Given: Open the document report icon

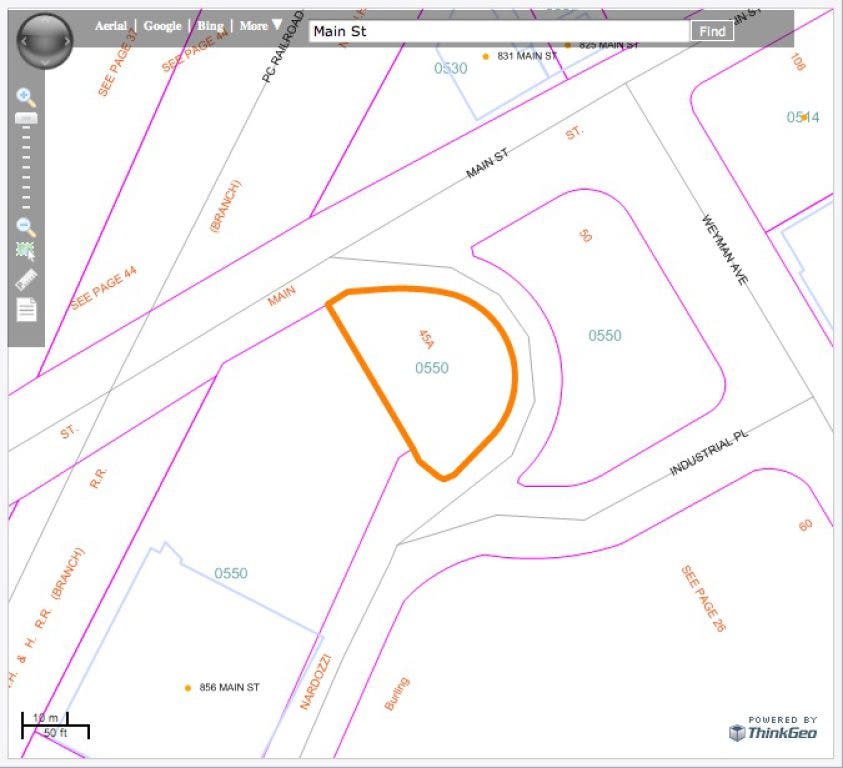Looking at the screenshot, I should 26,309.
